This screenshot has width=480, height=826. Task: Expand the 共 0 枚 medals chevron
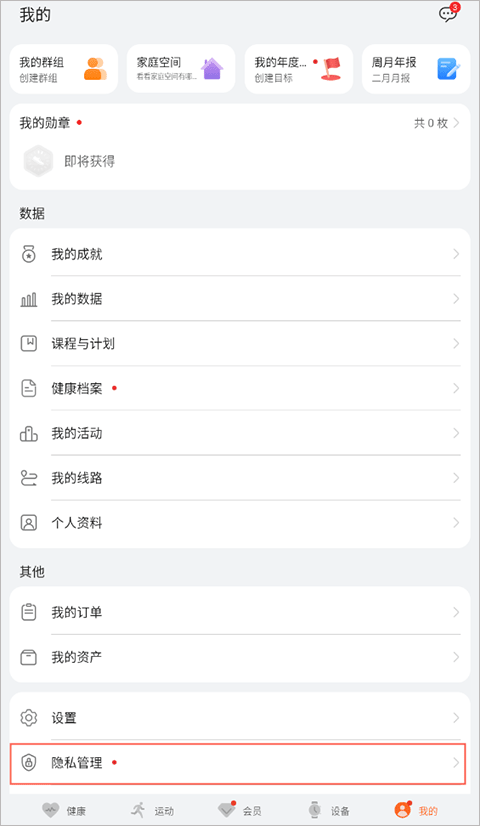[456, 123]
